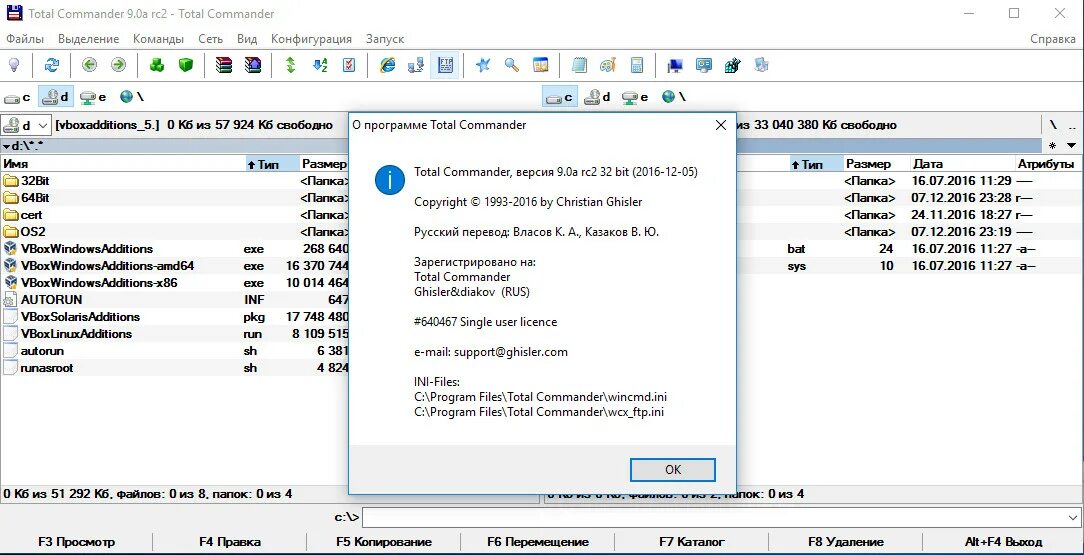1084x555 pixels.
Task: Sort left panel by Имя column header
Action: [x=123, y=164]
